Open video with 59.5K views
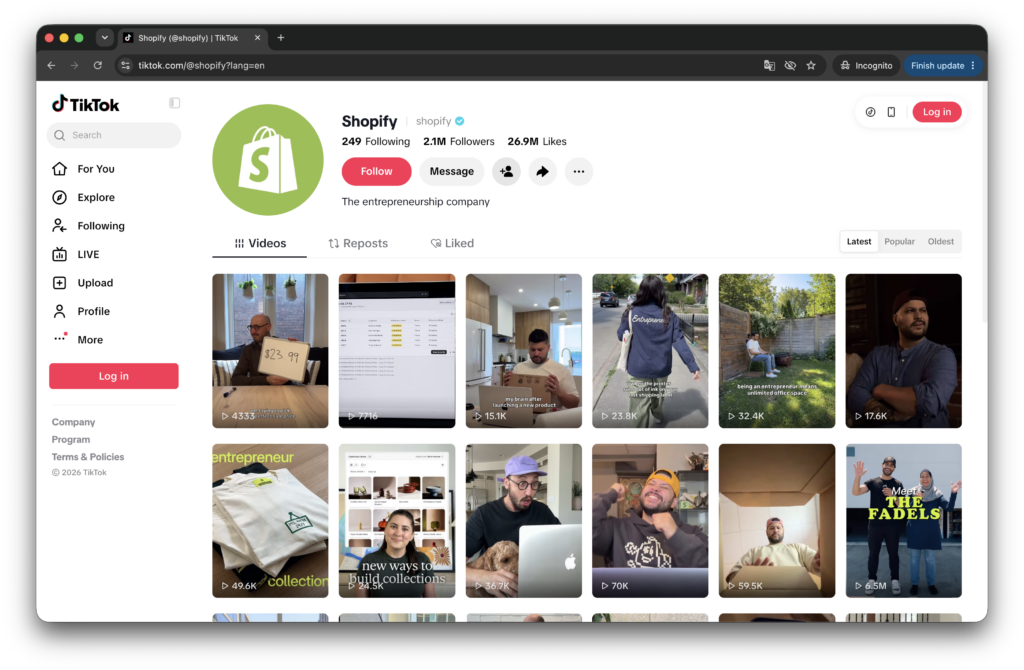The height and width of the screenshot is (670, 1024). tap(776, 520)
